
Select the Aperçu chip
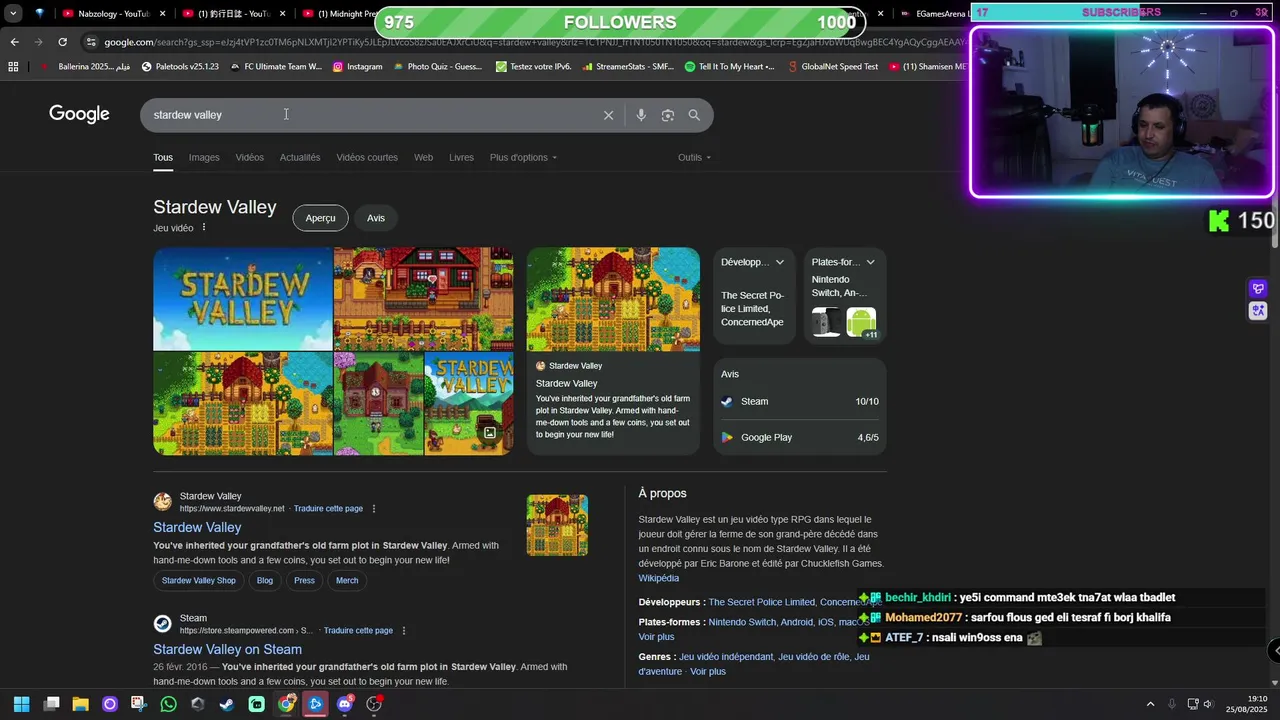(321, 218)
